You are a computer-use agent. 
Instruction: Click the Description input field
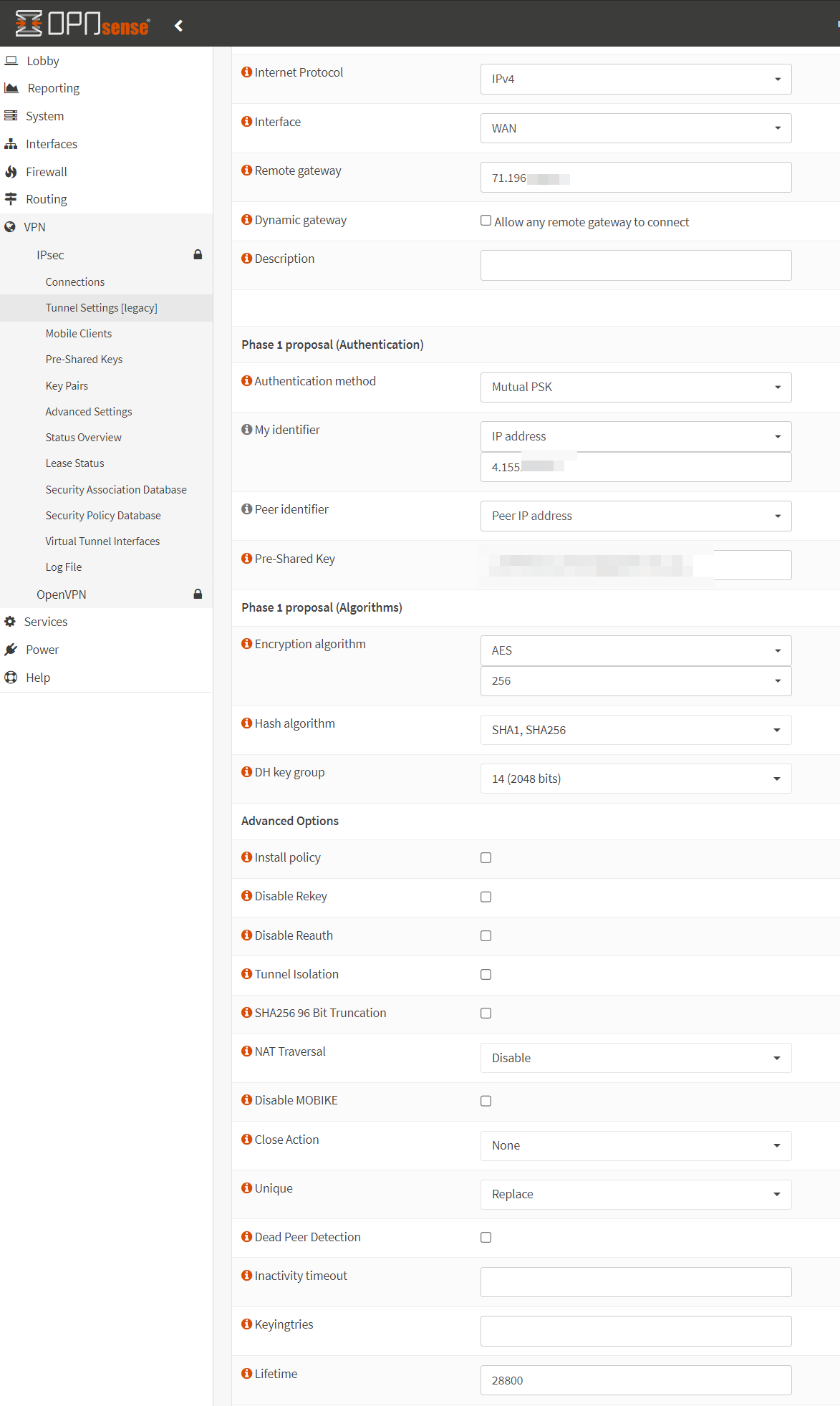636,266
